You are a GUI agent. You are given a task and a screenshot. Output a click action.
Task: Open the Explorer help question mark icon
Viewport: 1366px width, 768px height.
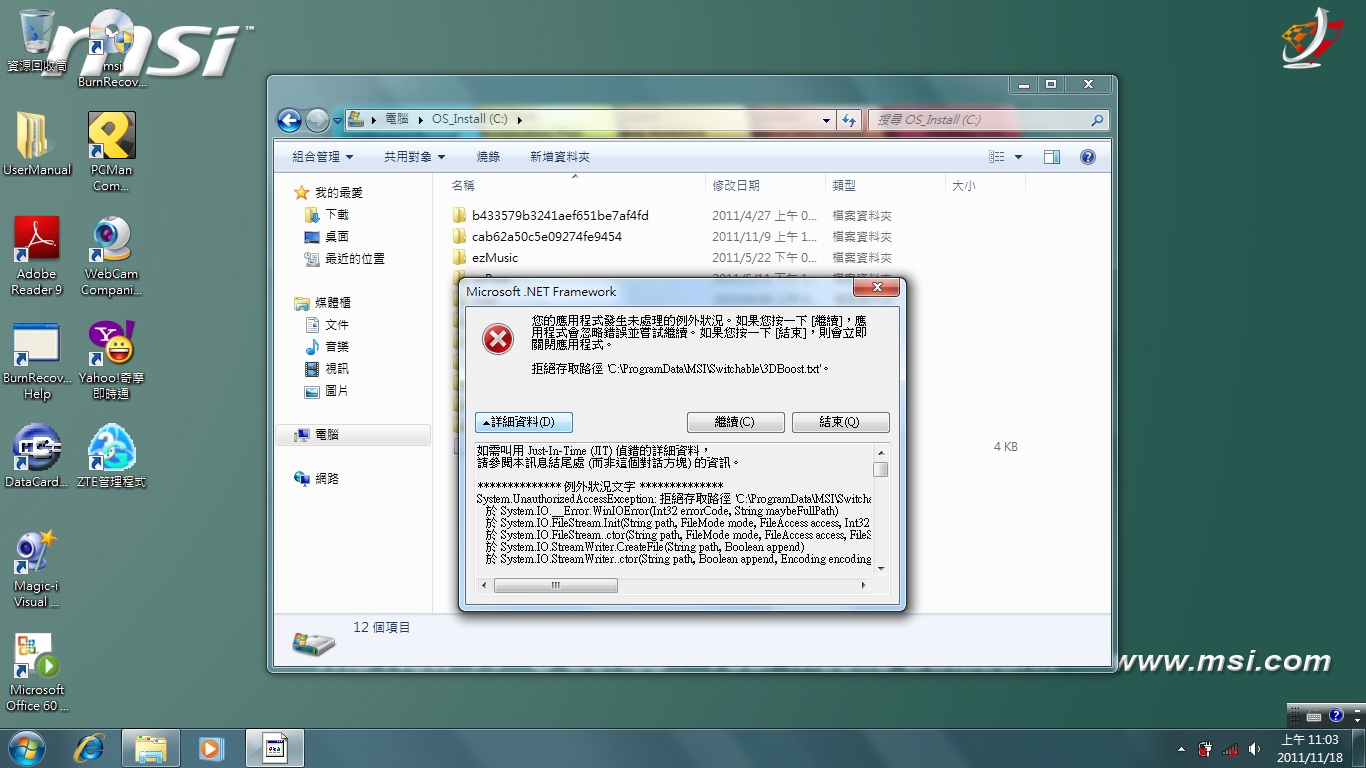(1088, 157)
